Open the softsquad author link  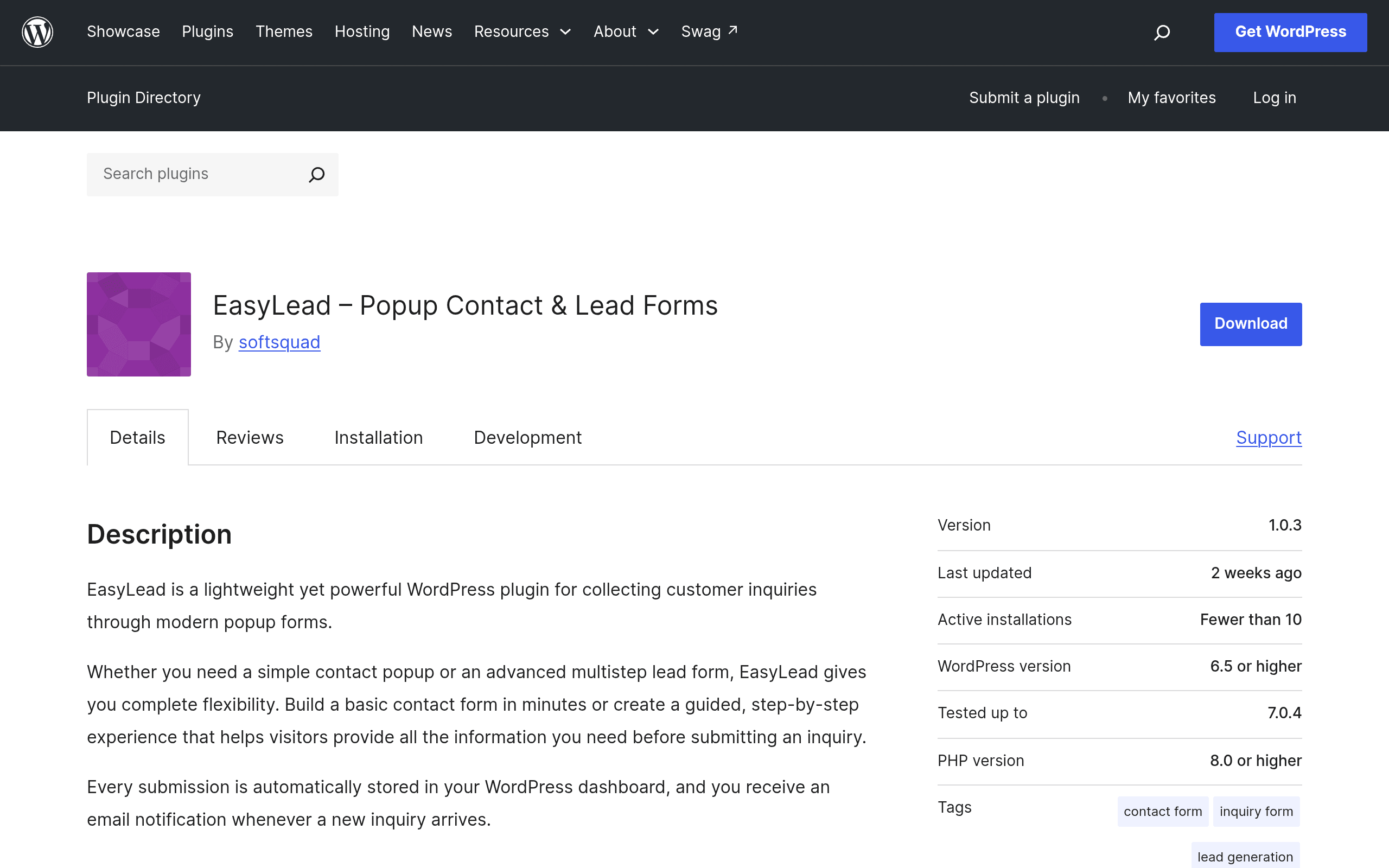pos(279,342)
